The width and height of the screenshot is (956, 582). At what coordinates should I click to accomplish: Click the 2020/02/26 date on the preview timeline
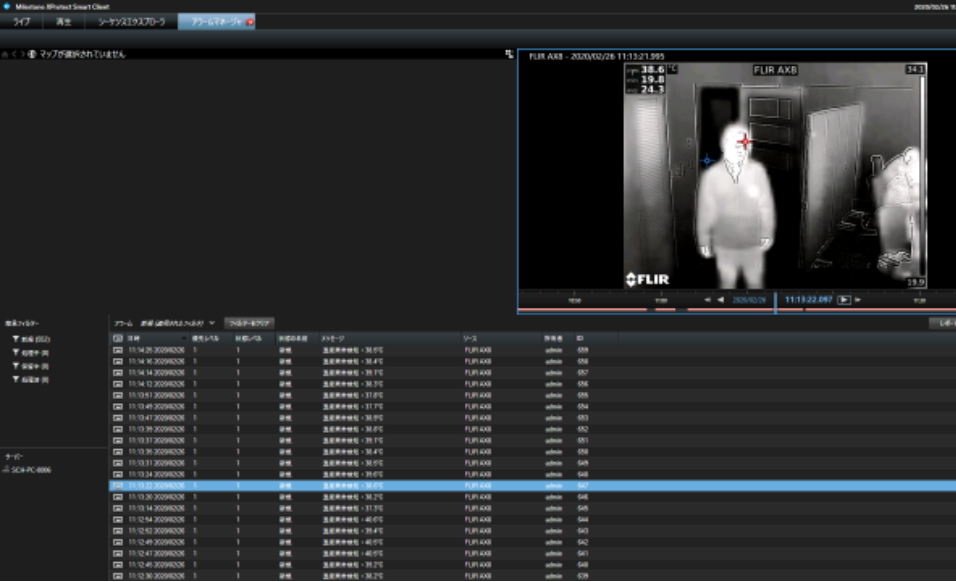point(749,300)
